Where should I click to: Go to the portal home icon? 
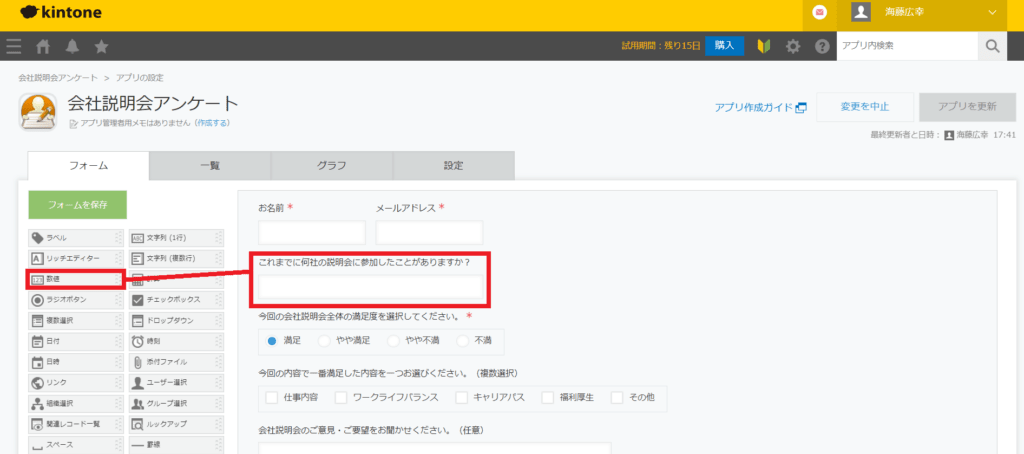pos(43,46)
